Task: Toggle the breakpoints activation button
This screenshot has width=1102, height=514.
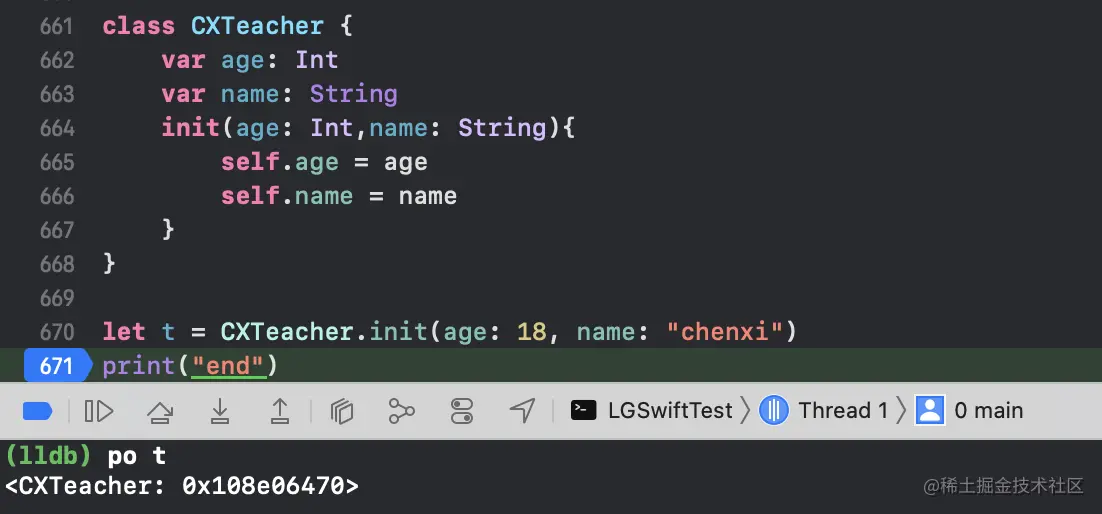Action: point(37,411)
